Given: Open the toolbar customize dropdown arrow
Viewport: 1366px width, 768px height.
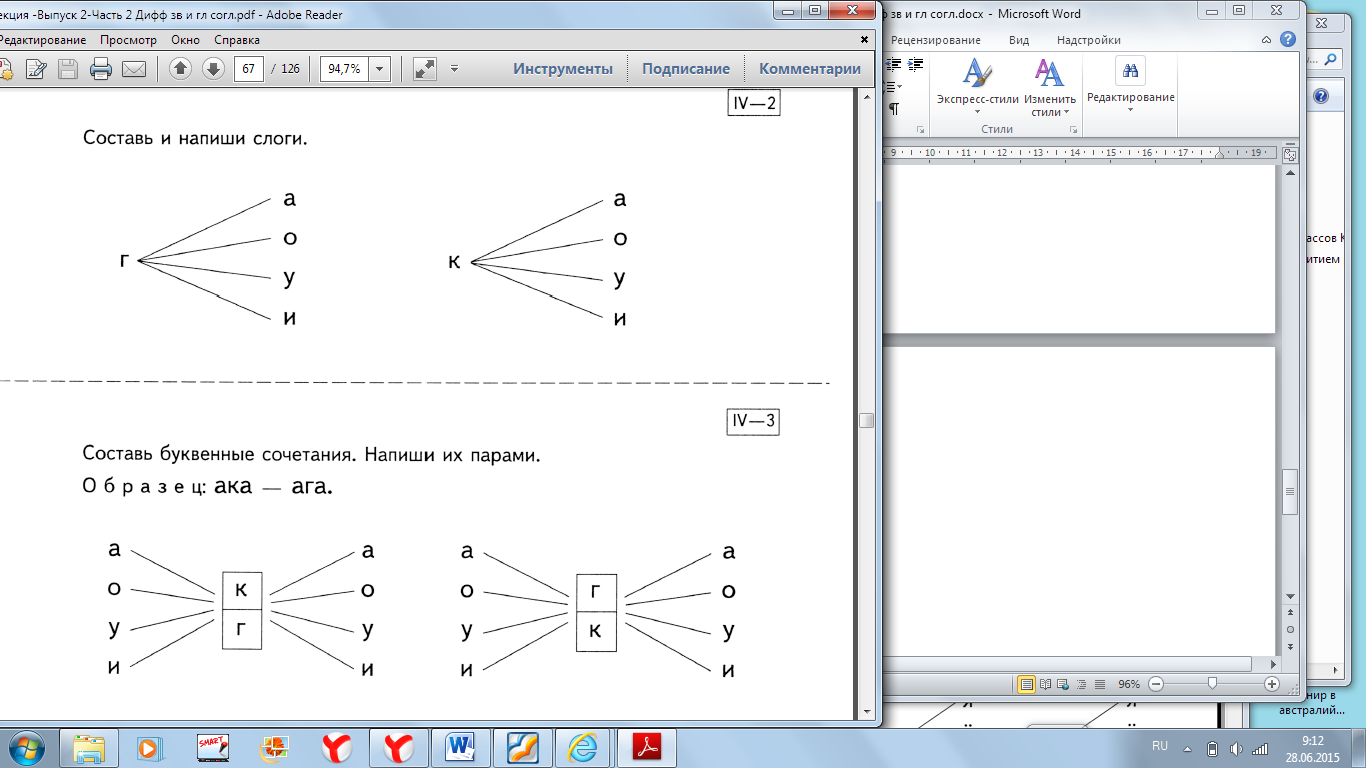Looking at the screenshot, I should coord(454,69).
